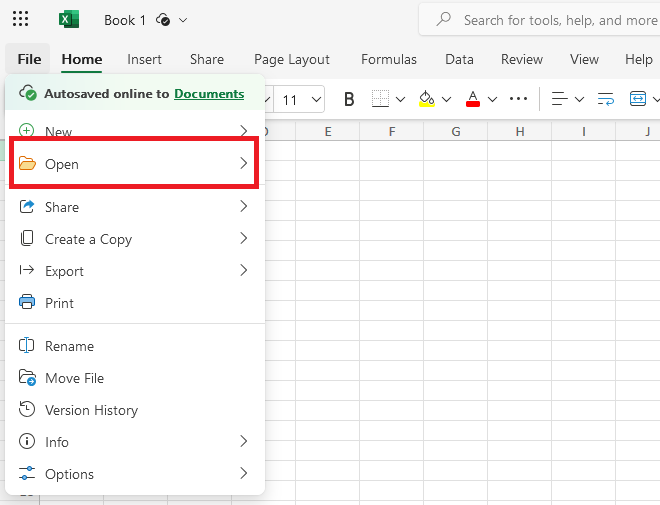Select column G header
Image resolution: width=660 pixels, height=505 pixels.
(x=455, y=132)
